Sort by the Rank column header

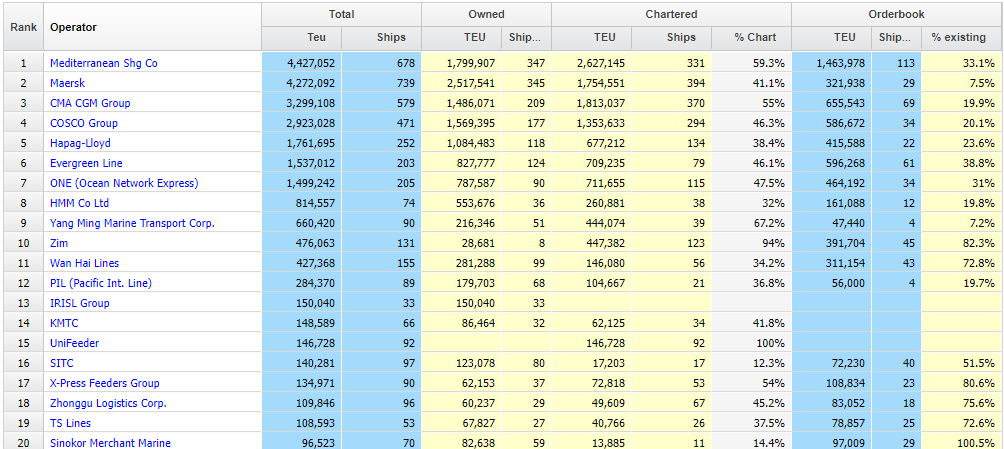point(24,27)
